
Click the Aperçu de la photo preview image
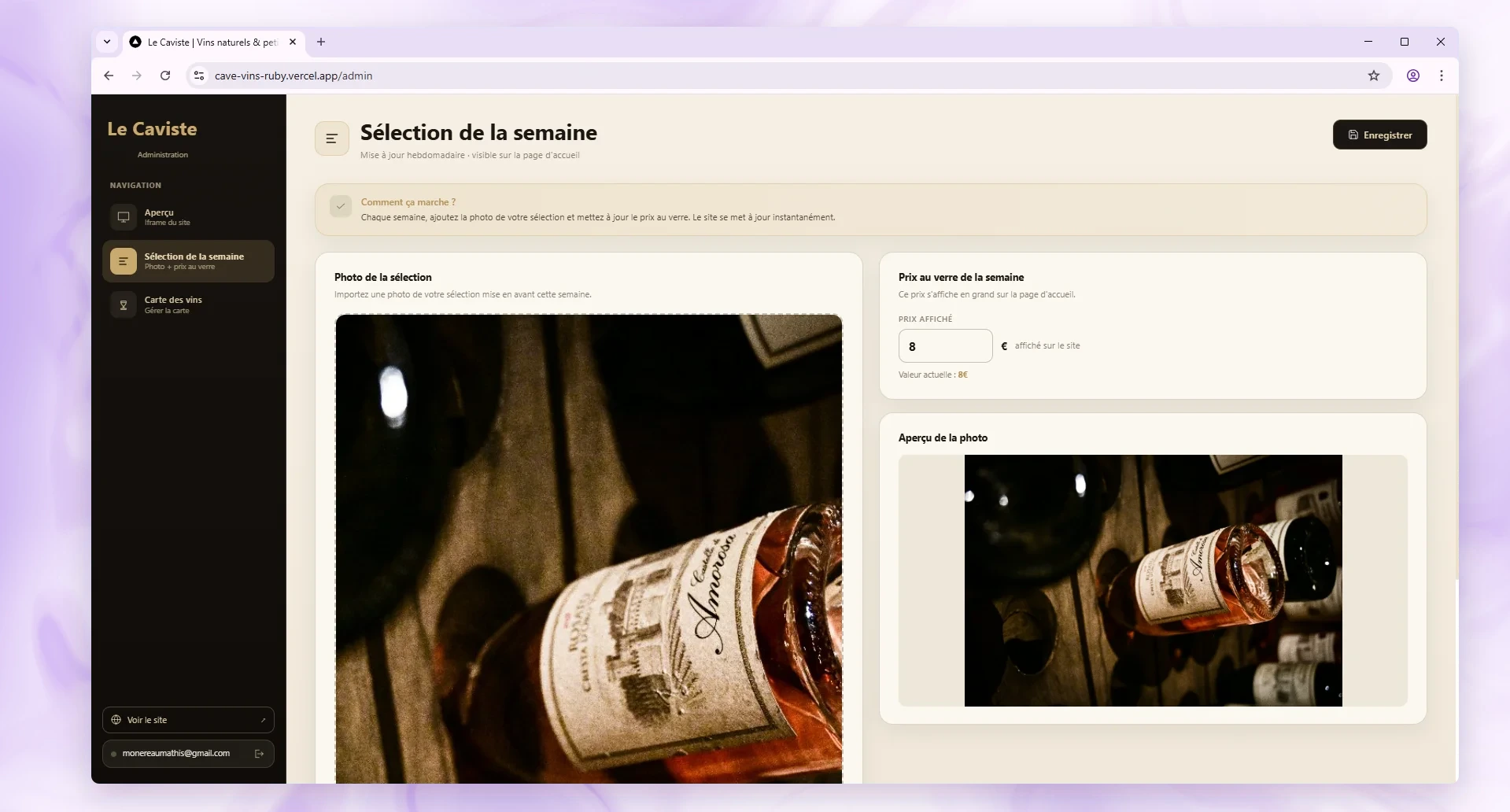click(1153, 581)
